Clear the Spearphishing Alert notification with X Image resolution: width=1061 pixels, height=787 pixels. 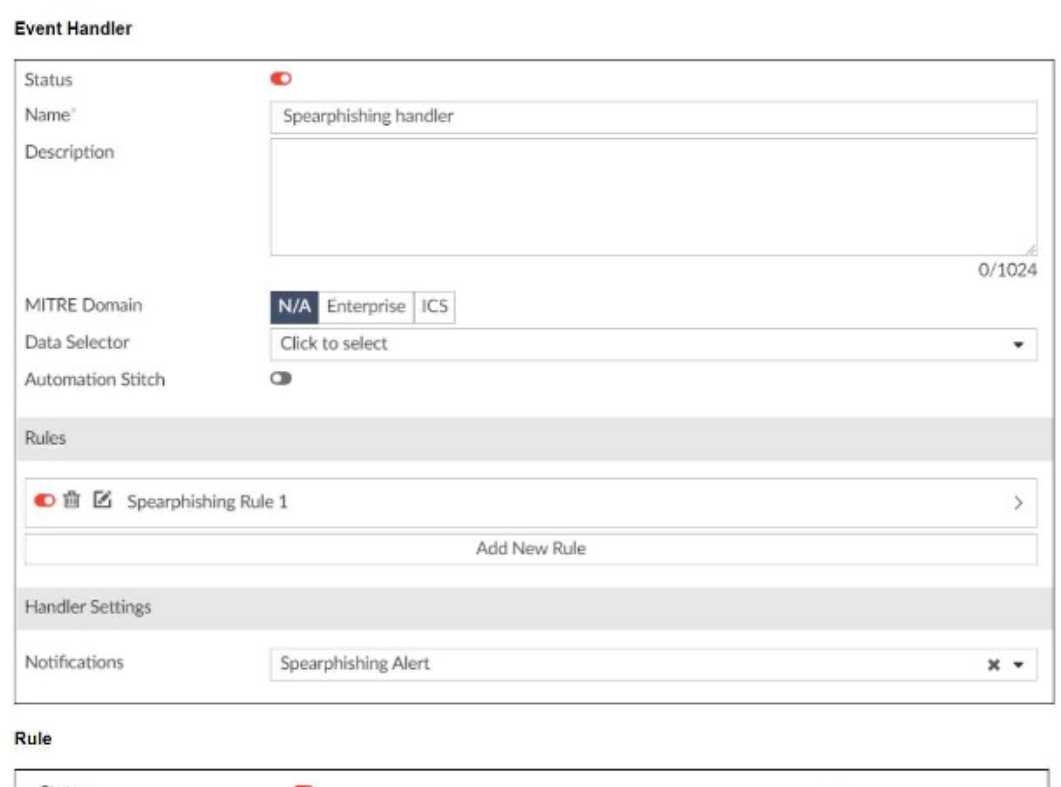pos(994,664)
